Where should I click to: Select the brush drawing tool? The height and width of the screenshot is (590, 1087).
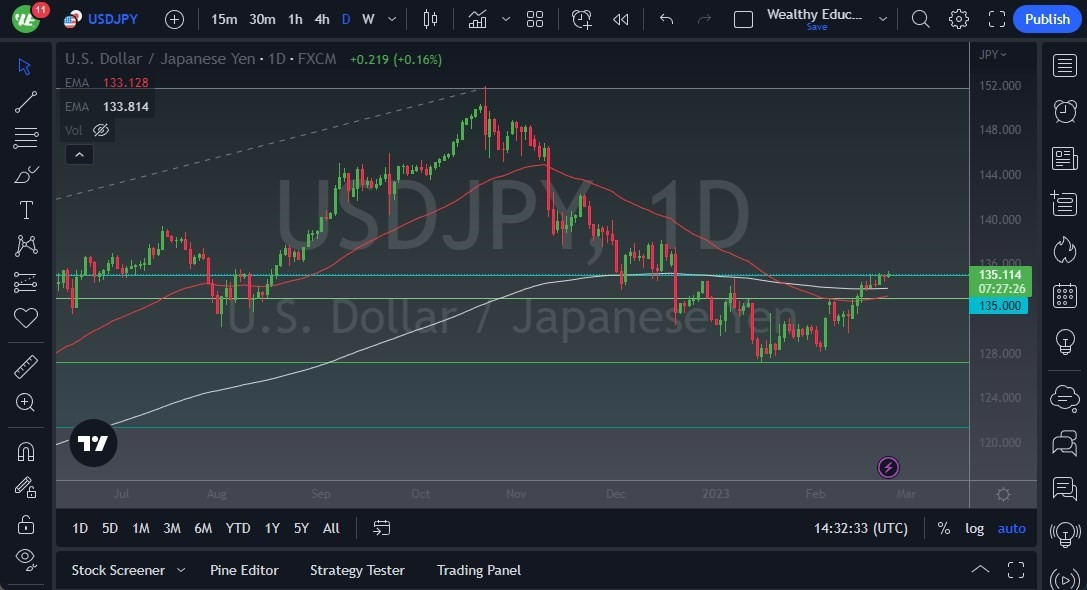click(x=26, y=173)
